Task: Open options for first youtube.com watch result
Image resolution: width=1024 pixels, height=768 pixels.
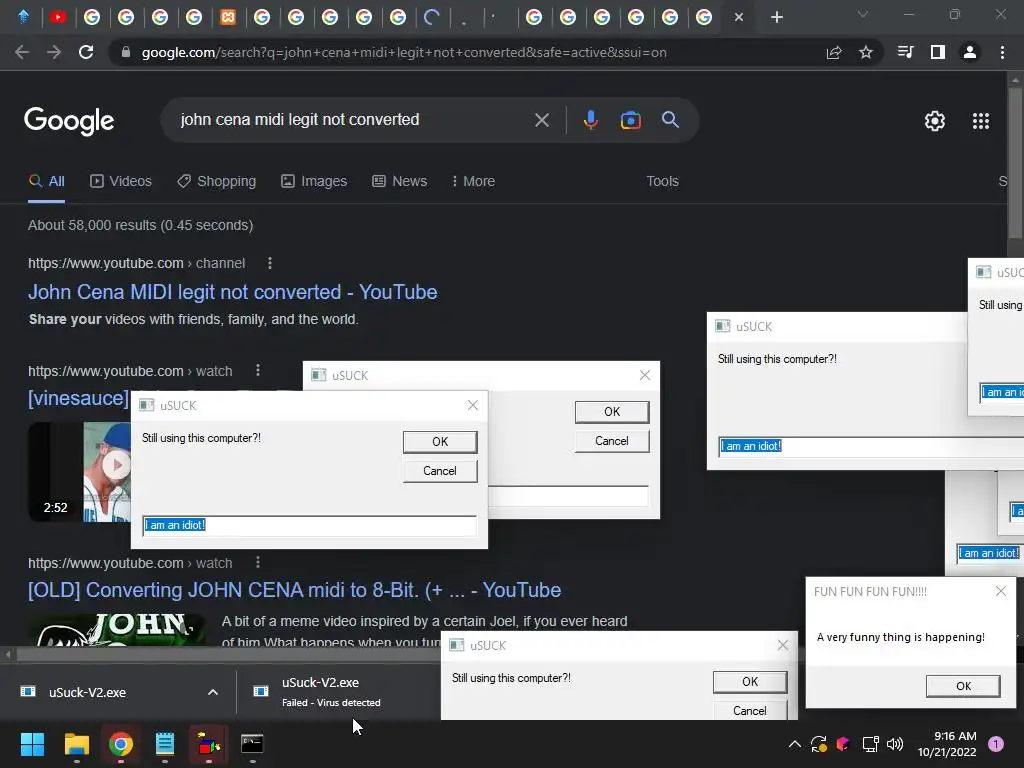Action: point(258,370)
